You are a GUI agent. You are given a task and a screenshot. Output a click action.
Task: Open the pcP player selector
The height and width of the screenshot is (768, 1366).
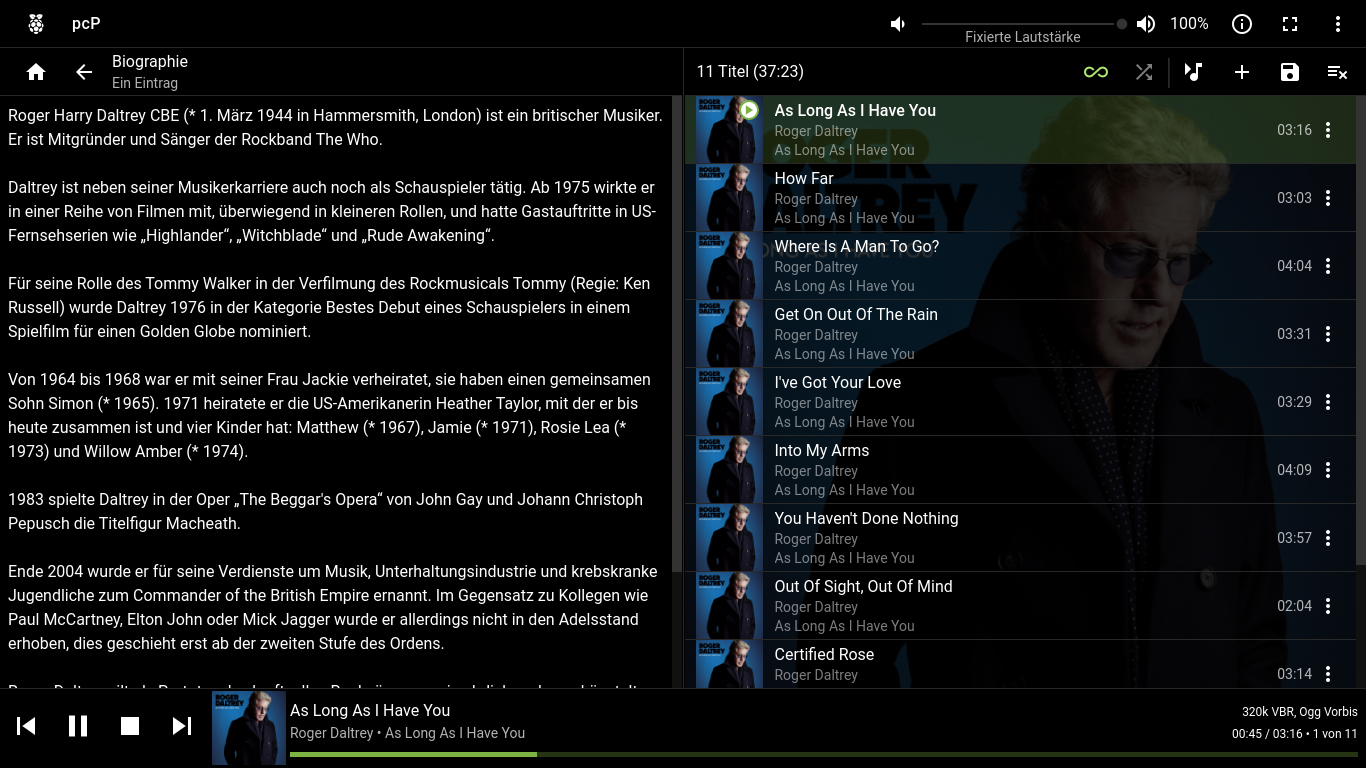[86, 24]
